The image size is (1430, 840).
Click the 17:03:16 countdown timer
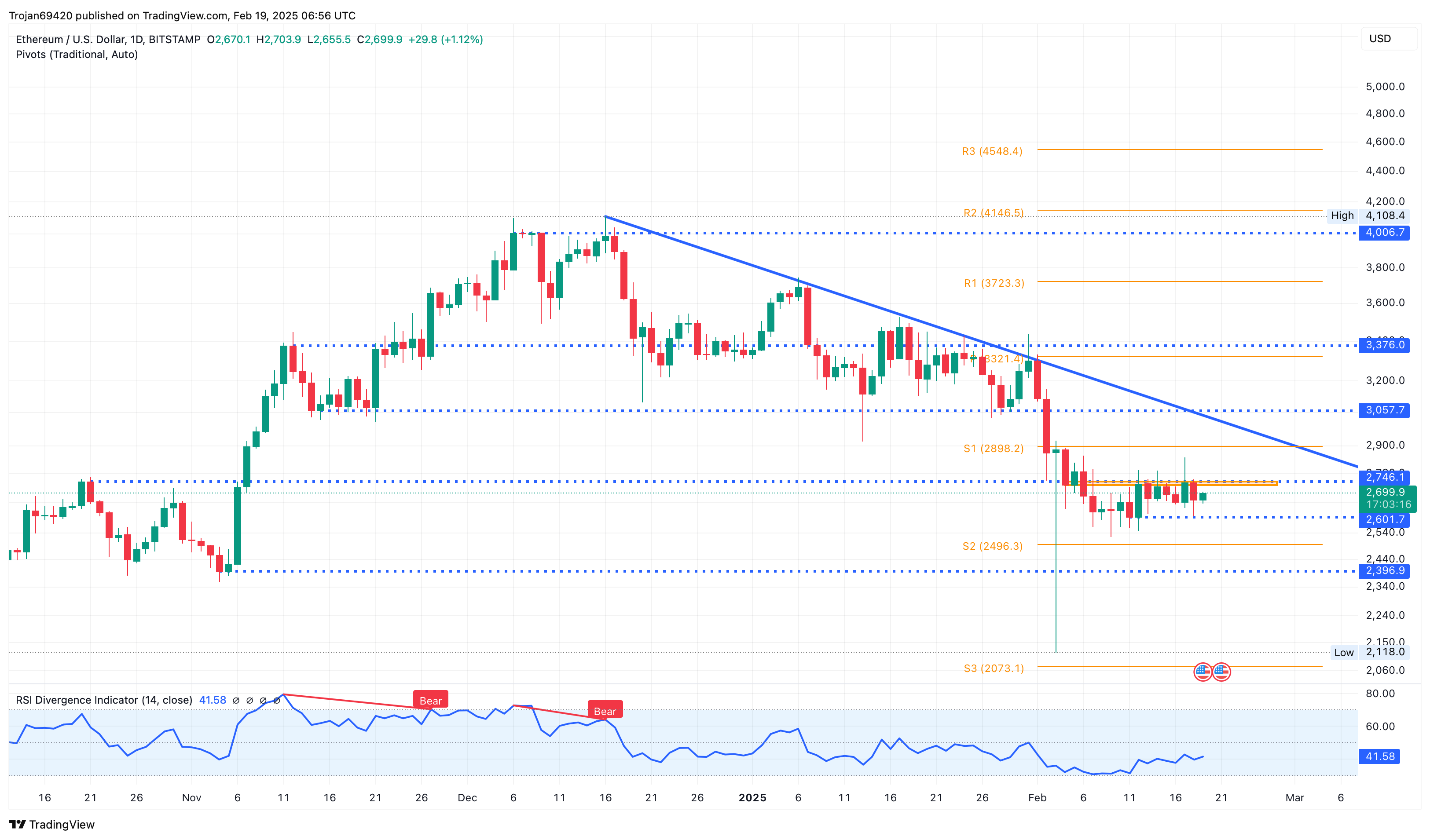tap(1388, 505)
